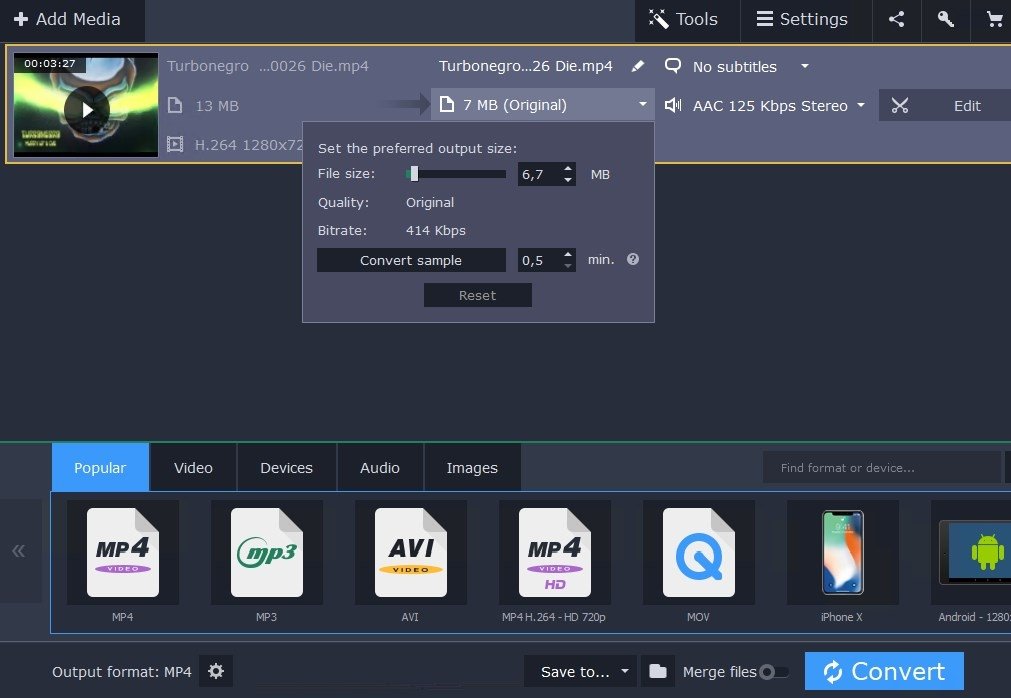
Task: Select the MP4 H.264 HD 720p format
Action: click(x=555, y=552)
